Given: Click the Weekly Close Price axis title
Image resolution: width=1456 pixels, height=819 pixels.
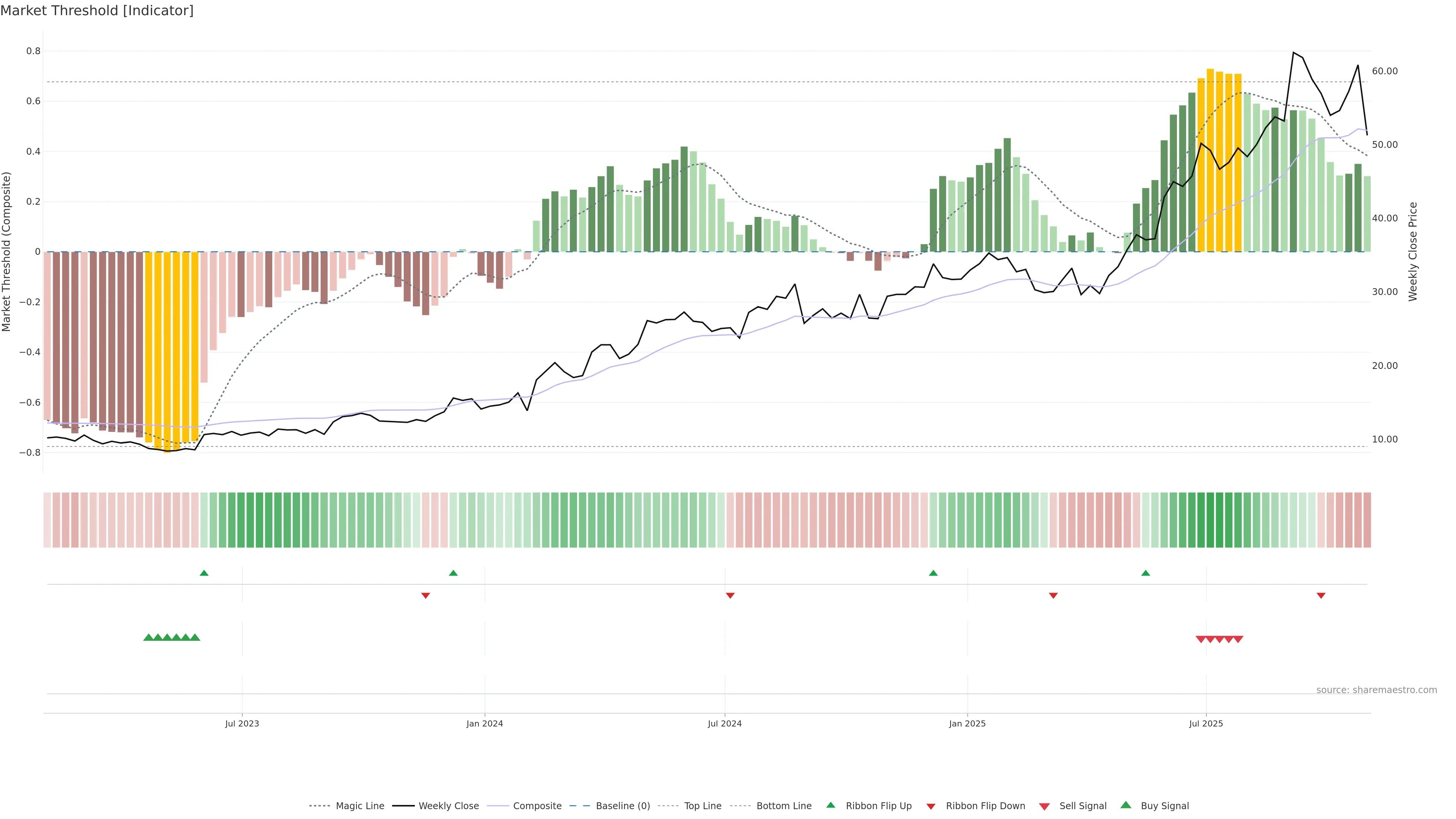Looking at the screenshot, I should pos(1412,251).
